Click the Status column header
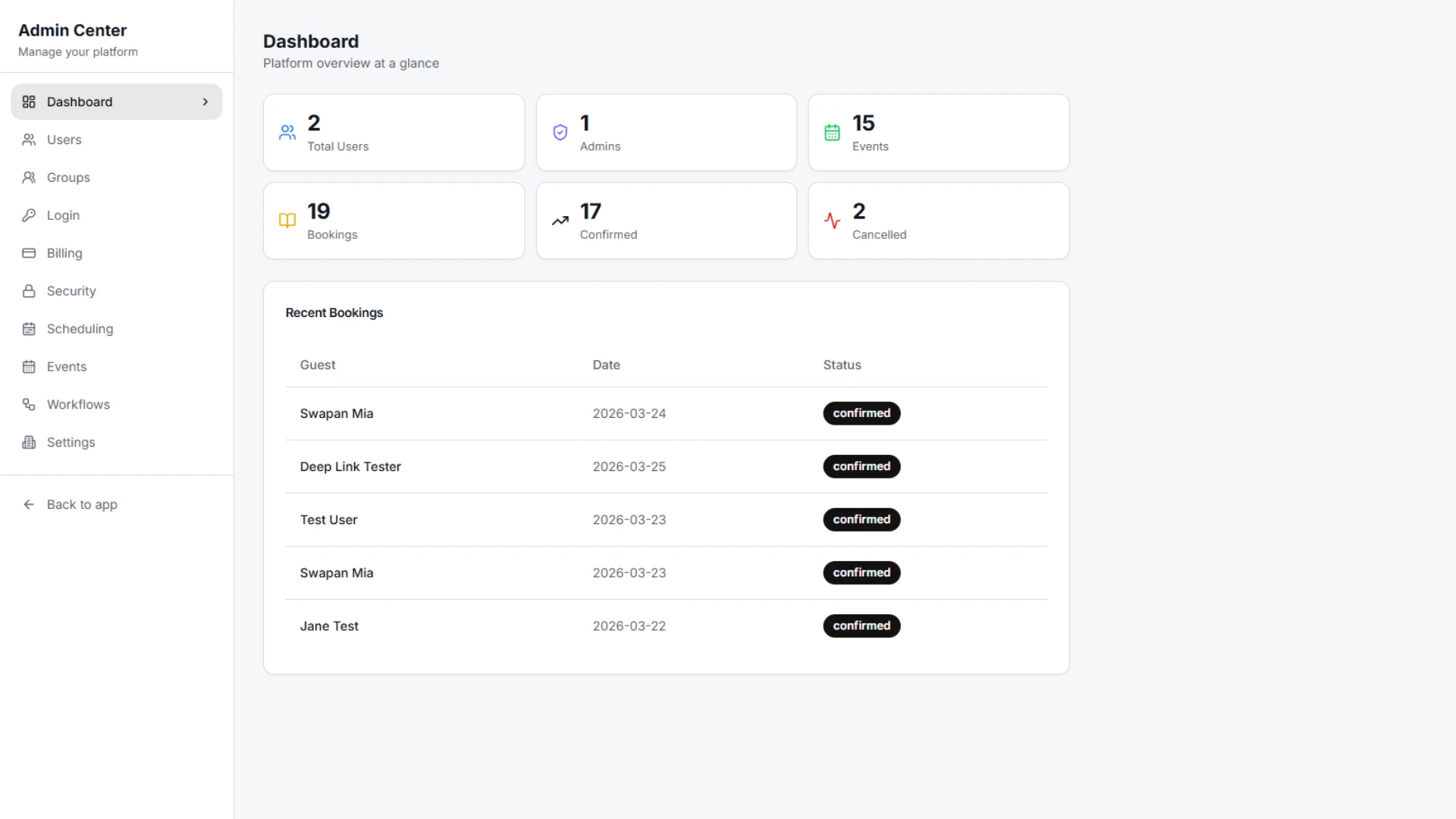This screenshot has height=819, width=1456. (x=843, y=365)
